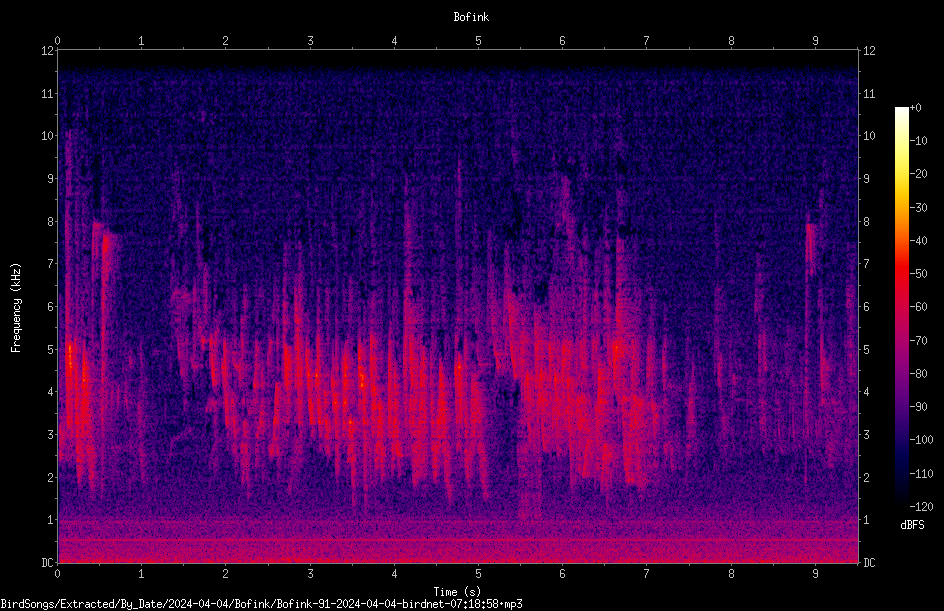Screen dimensions: 944x611
Task: Click the -50 mark on dBFS color scale
Action: point(919,273)
